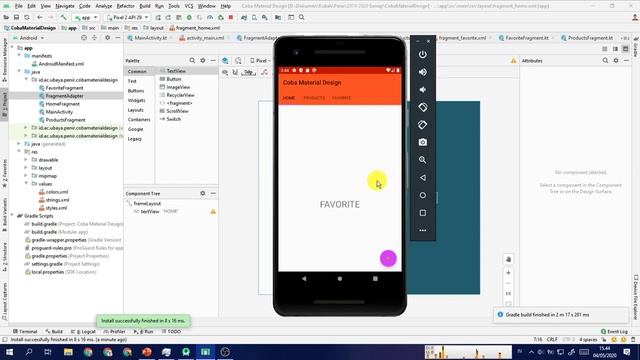
Task: Switch to the activity_main.xml editor tab
Action: click(x=205, y=38)
